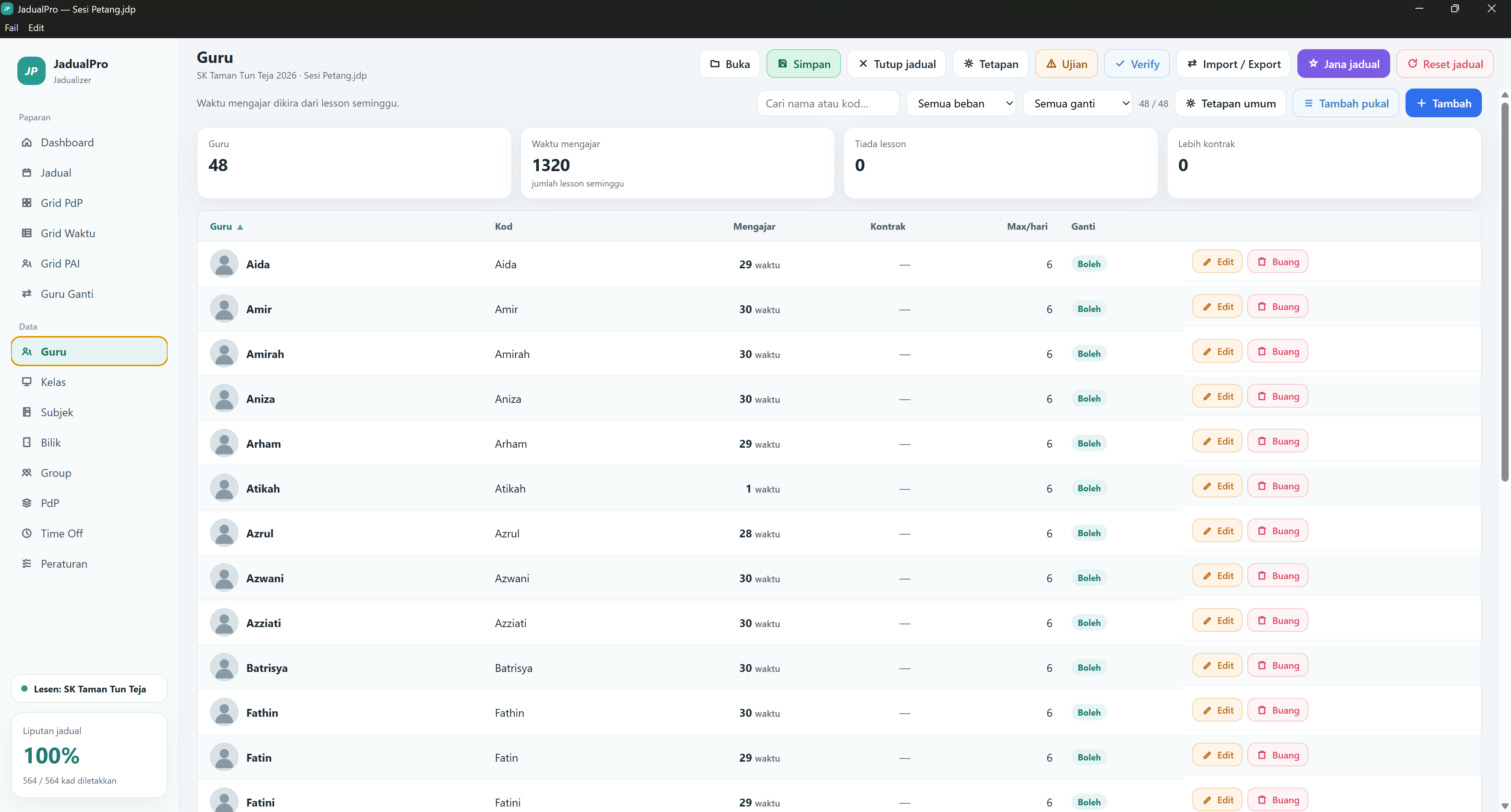Click Tambah pukal bulk add
This screenshot has width=1511, height=812.
tap(1346, 103)
